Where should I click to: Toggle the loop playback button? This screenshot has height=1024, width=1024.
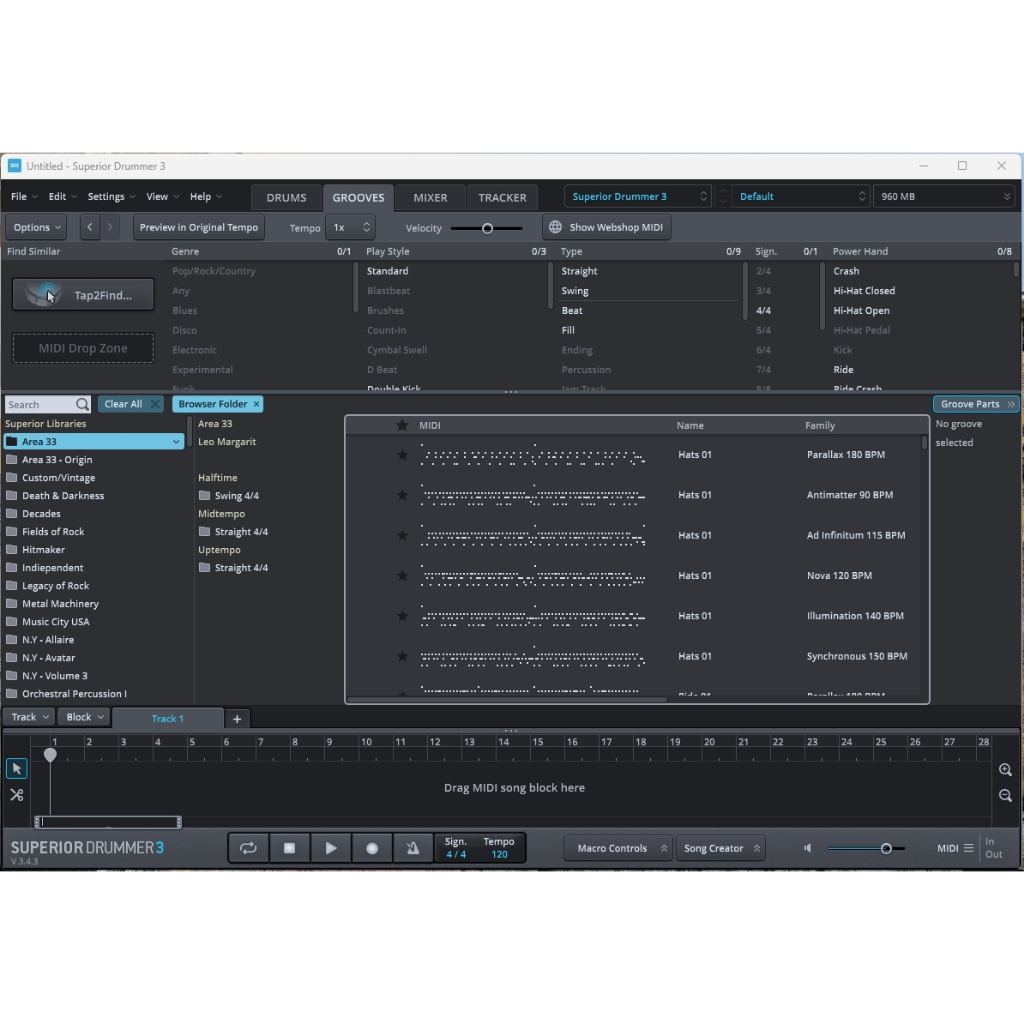click(x=248, y=848)
